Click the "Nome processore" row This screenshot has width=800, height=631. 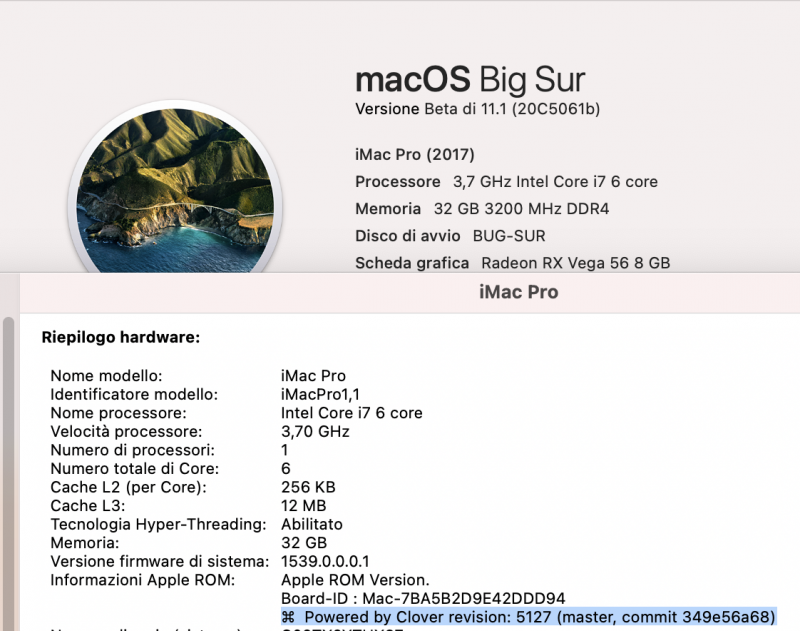pos(200,412)
